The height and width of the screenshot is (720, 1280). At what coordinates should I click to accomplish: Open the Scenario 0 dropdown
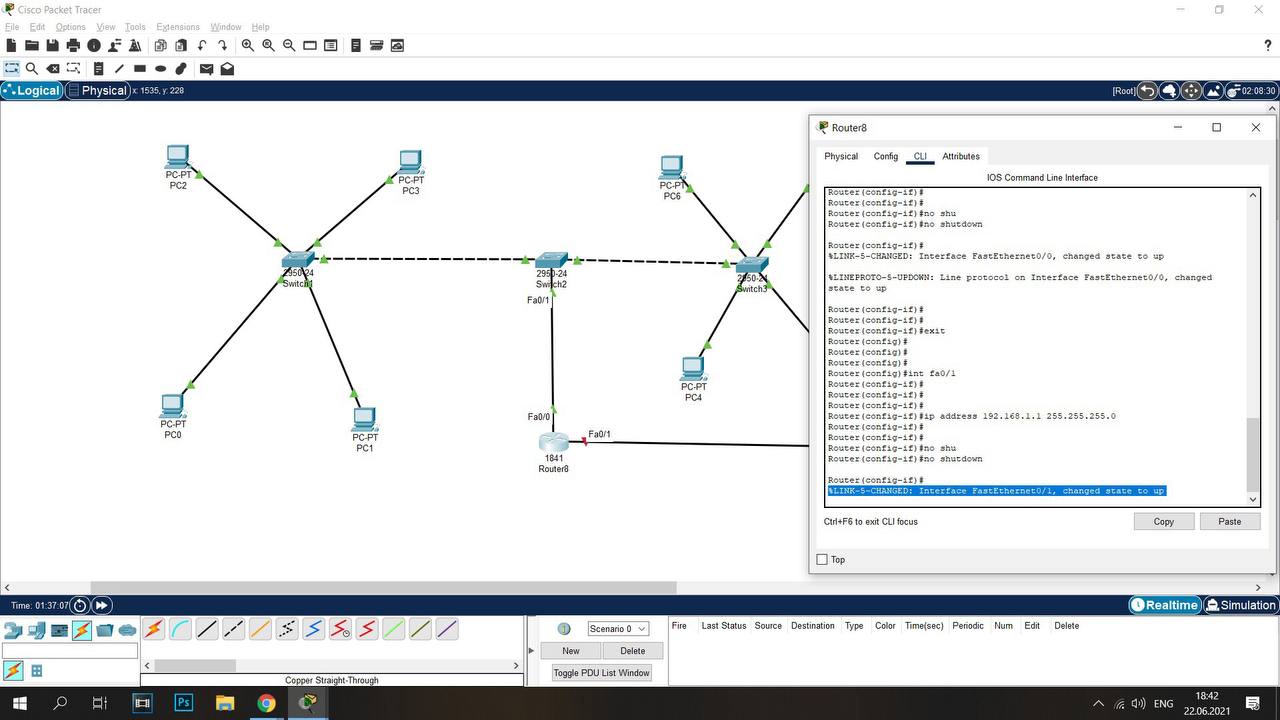pos(618,629)
